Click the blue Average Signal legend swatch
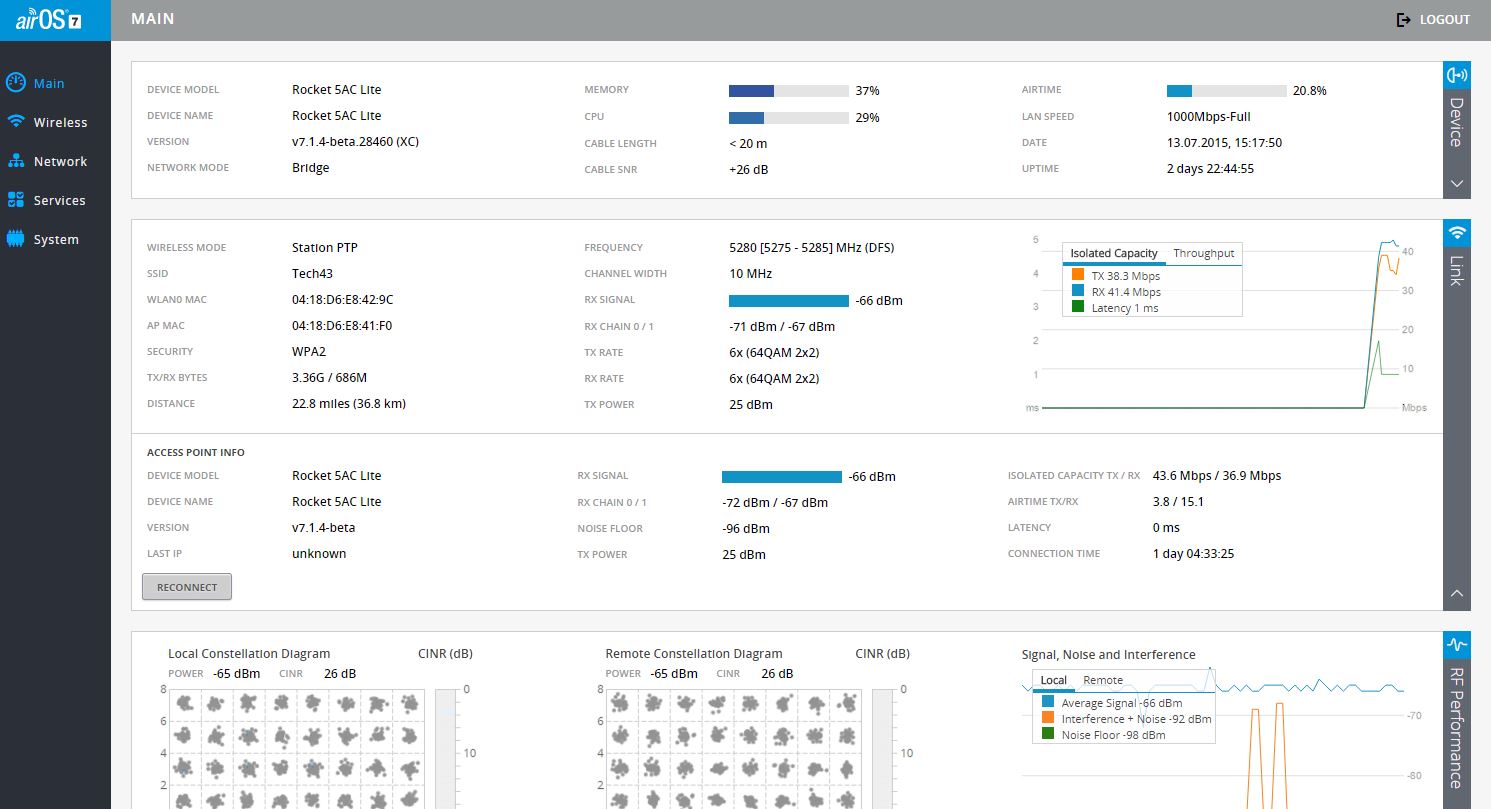The width and height of the screenshot is (1491, 809). point(1048,703)
